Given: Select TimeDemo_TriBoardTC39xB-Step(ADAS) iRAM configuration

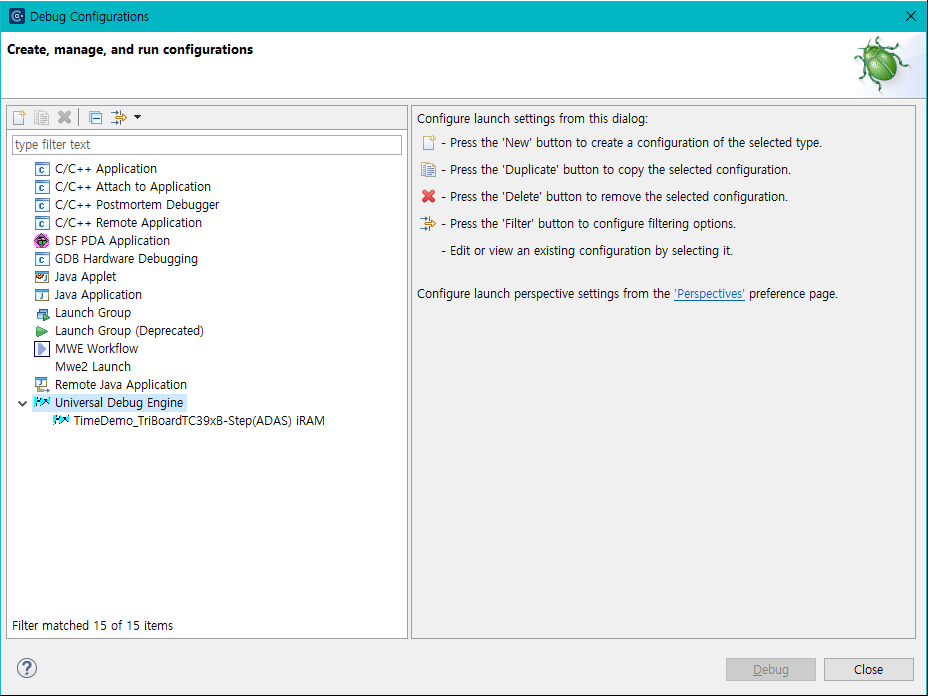Looking at the screenshot, I should [199, 421].
